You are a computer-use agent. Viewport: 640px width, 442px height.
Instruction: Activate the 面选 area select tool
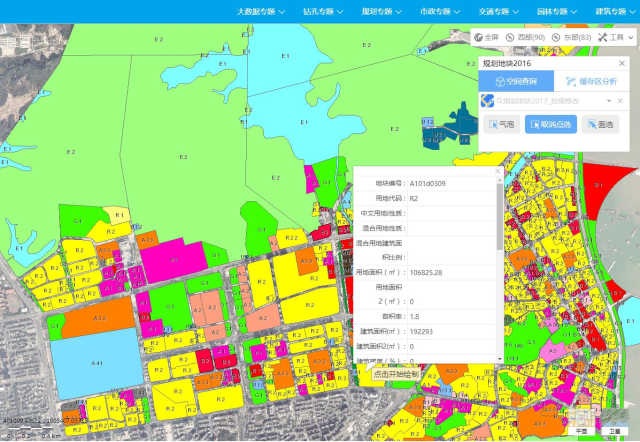(598, 125)
